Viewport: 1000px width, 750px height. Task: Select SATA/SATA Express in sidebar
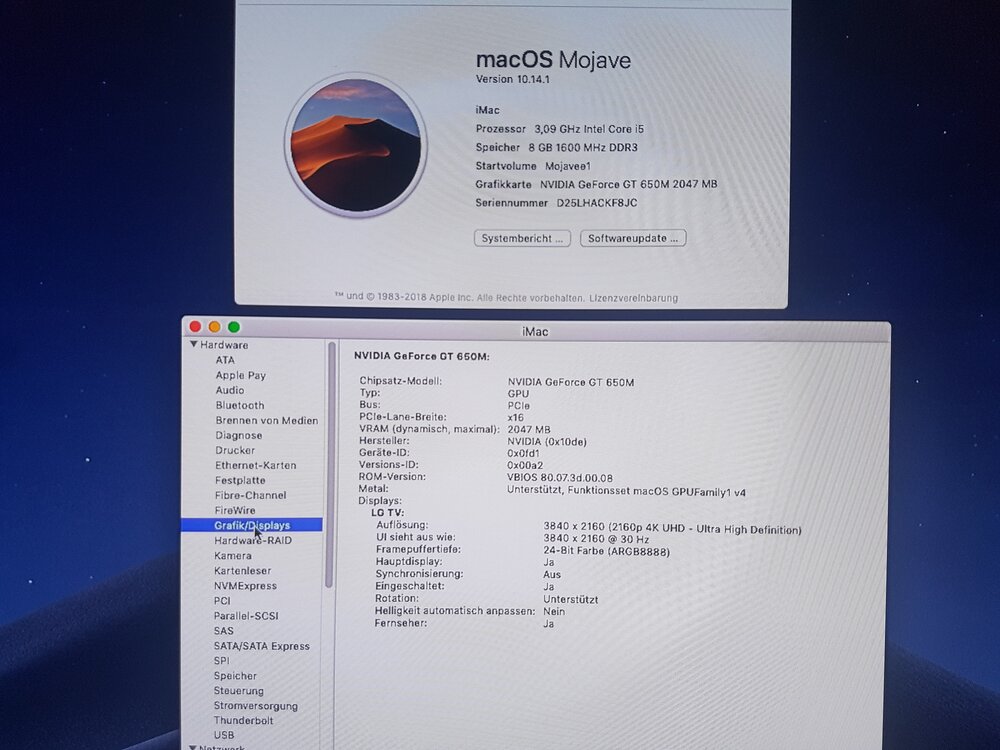pyautogui.click(x=262, y=645)
